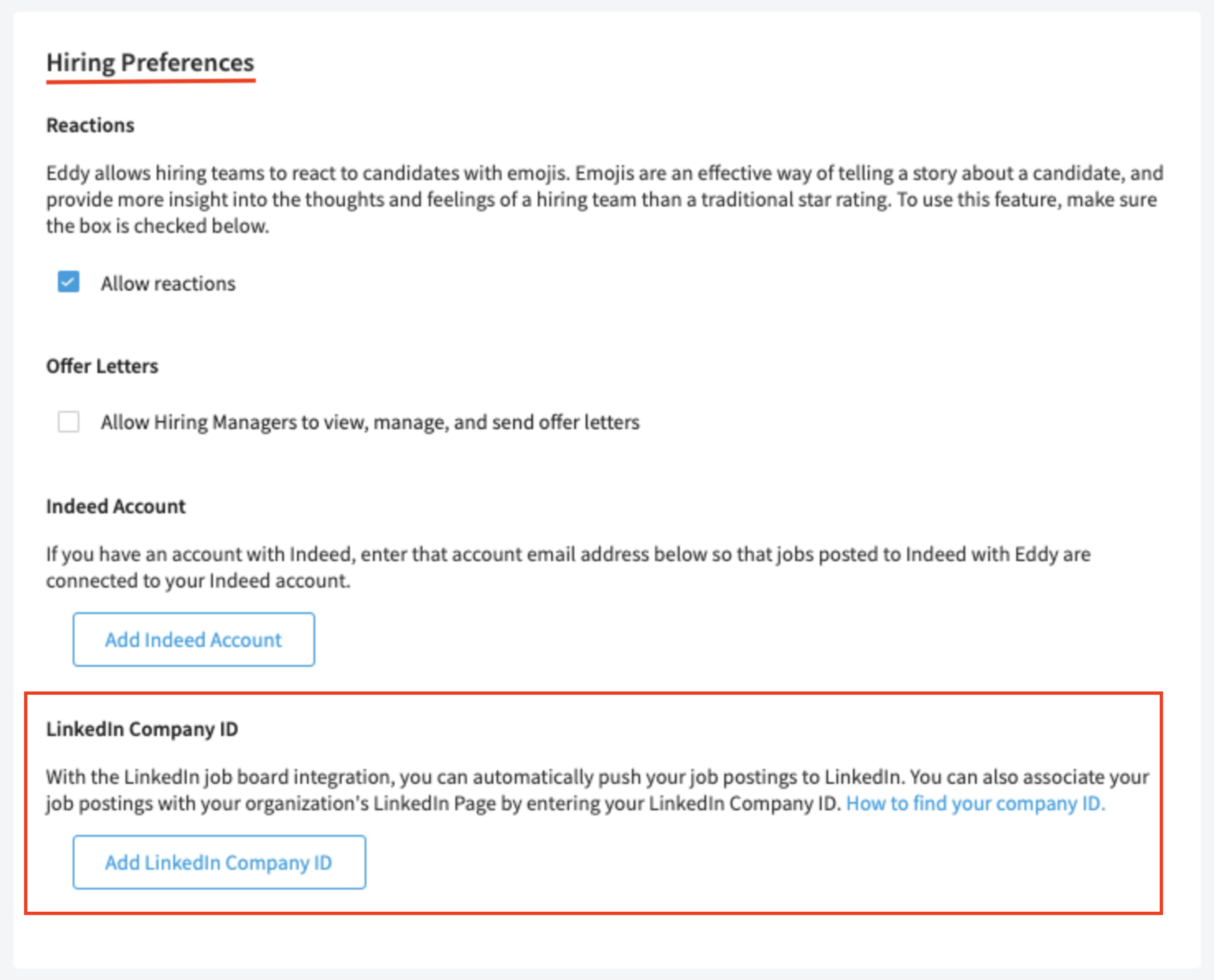Screen dimensions: 1214x980
Task: Open How to find your company ID link
Action: click(x=975, y=803)
